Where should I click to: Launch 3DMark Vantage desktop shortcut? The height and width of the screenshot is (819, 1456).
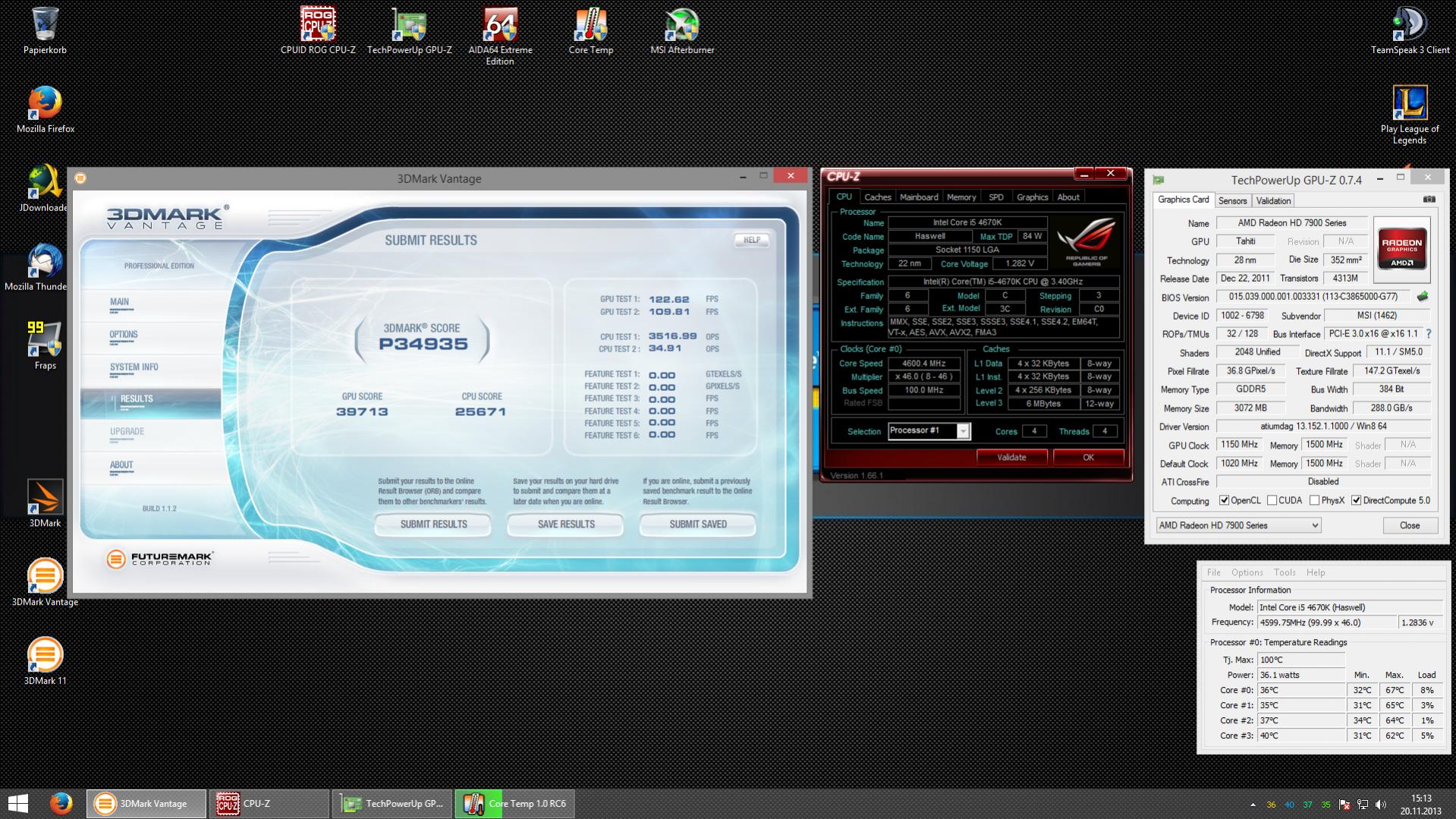[45, 582]
